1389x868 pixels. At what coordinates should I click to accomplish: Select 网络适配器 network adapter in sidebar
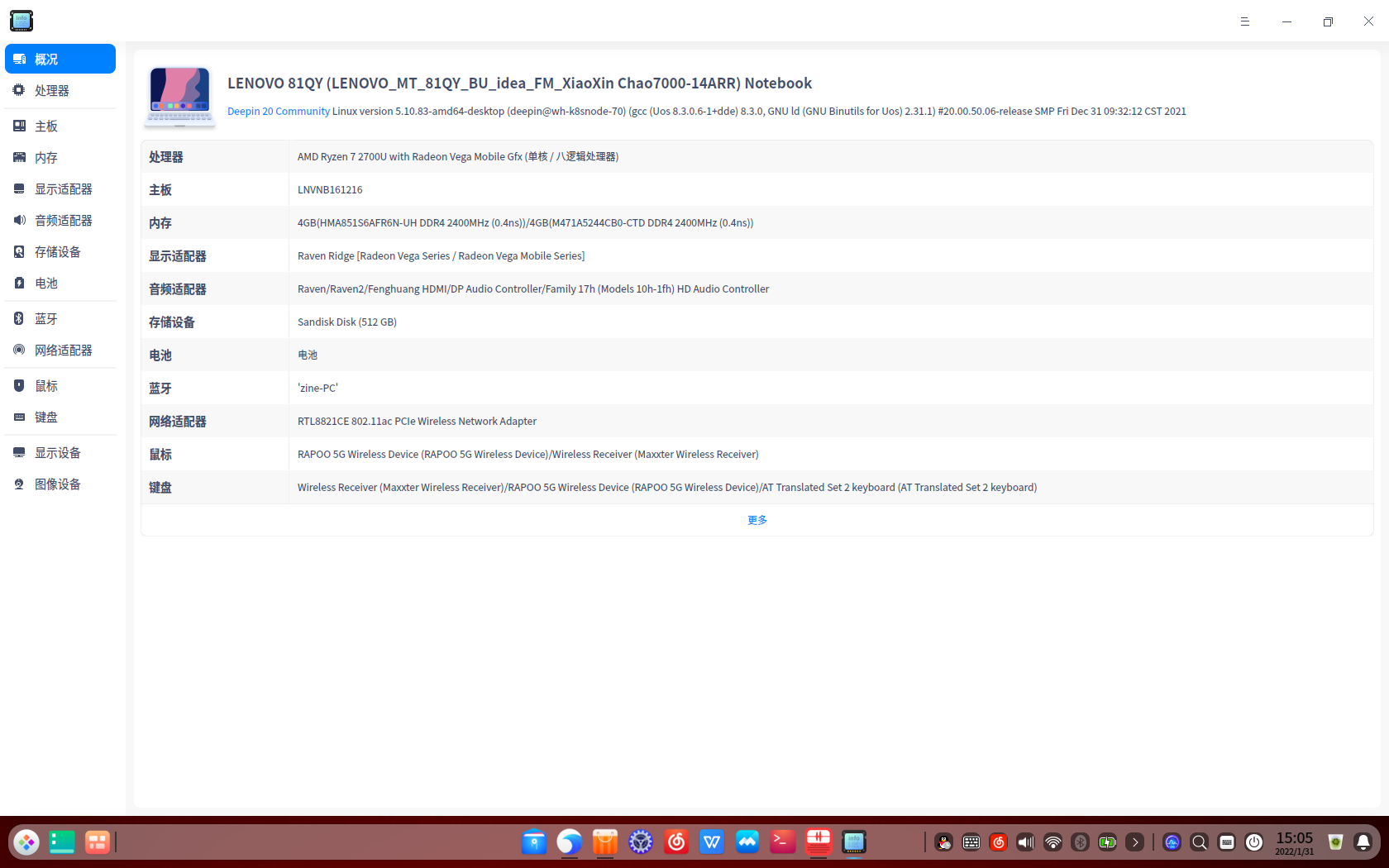tap(60, 350)
